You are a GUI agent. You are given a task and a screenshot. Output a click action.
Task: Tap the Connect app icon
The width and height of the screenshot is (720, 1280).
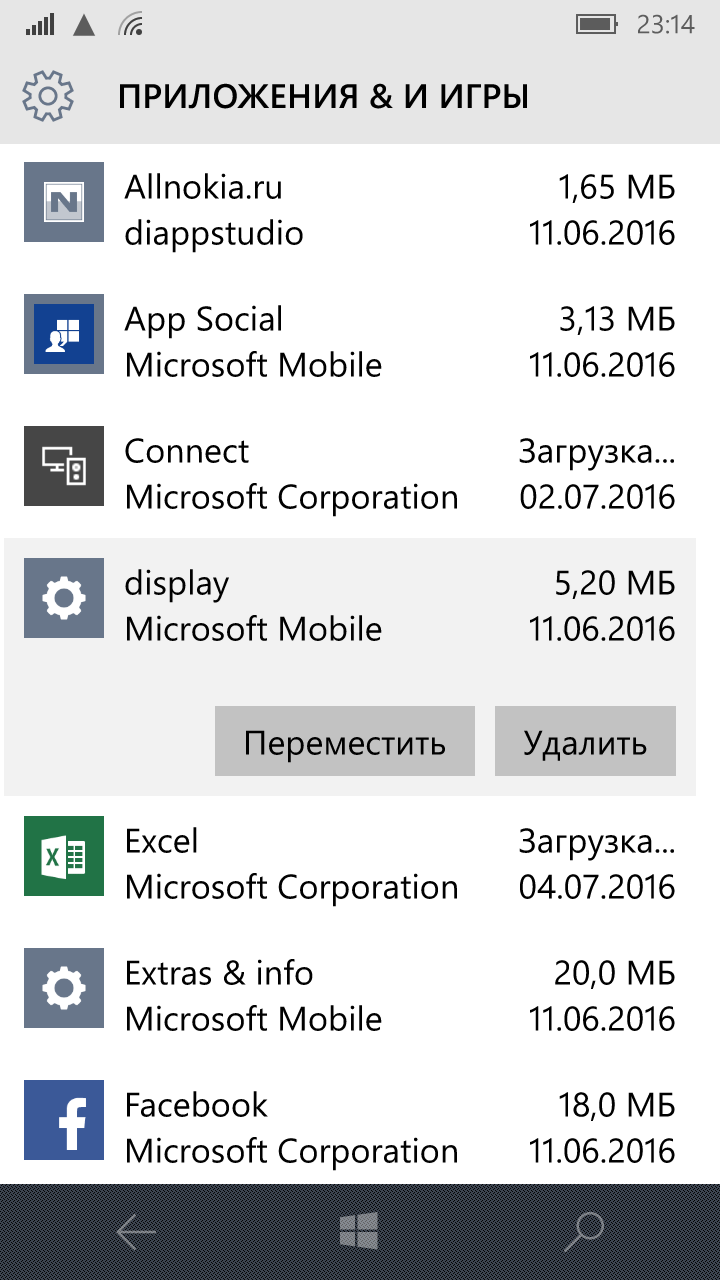pos(64,466)
